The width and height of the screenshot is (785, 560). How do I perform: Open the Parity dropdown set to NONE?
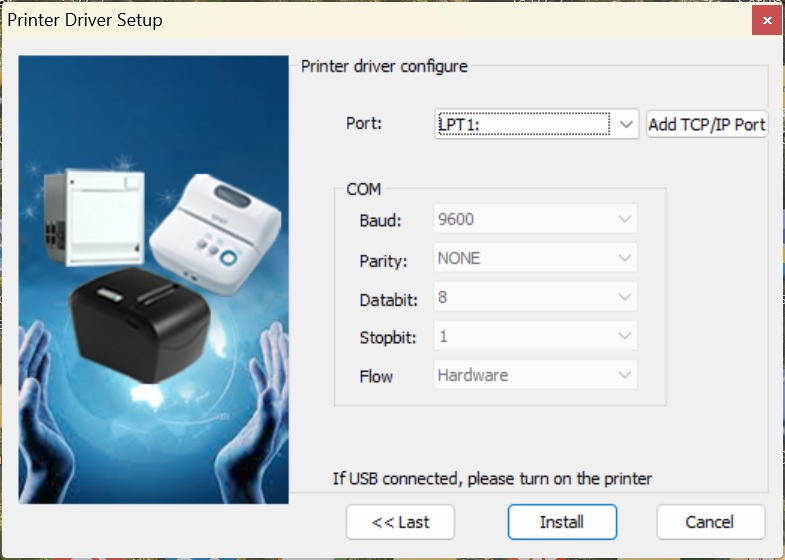[x=535, y=258]
